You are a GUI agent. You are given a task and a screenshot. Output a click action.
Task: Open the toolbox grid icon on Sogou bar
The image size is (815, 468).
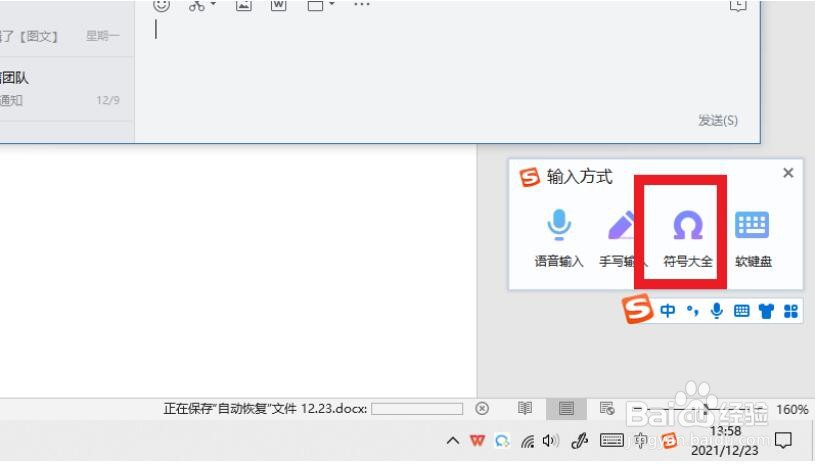click(791, 311)
